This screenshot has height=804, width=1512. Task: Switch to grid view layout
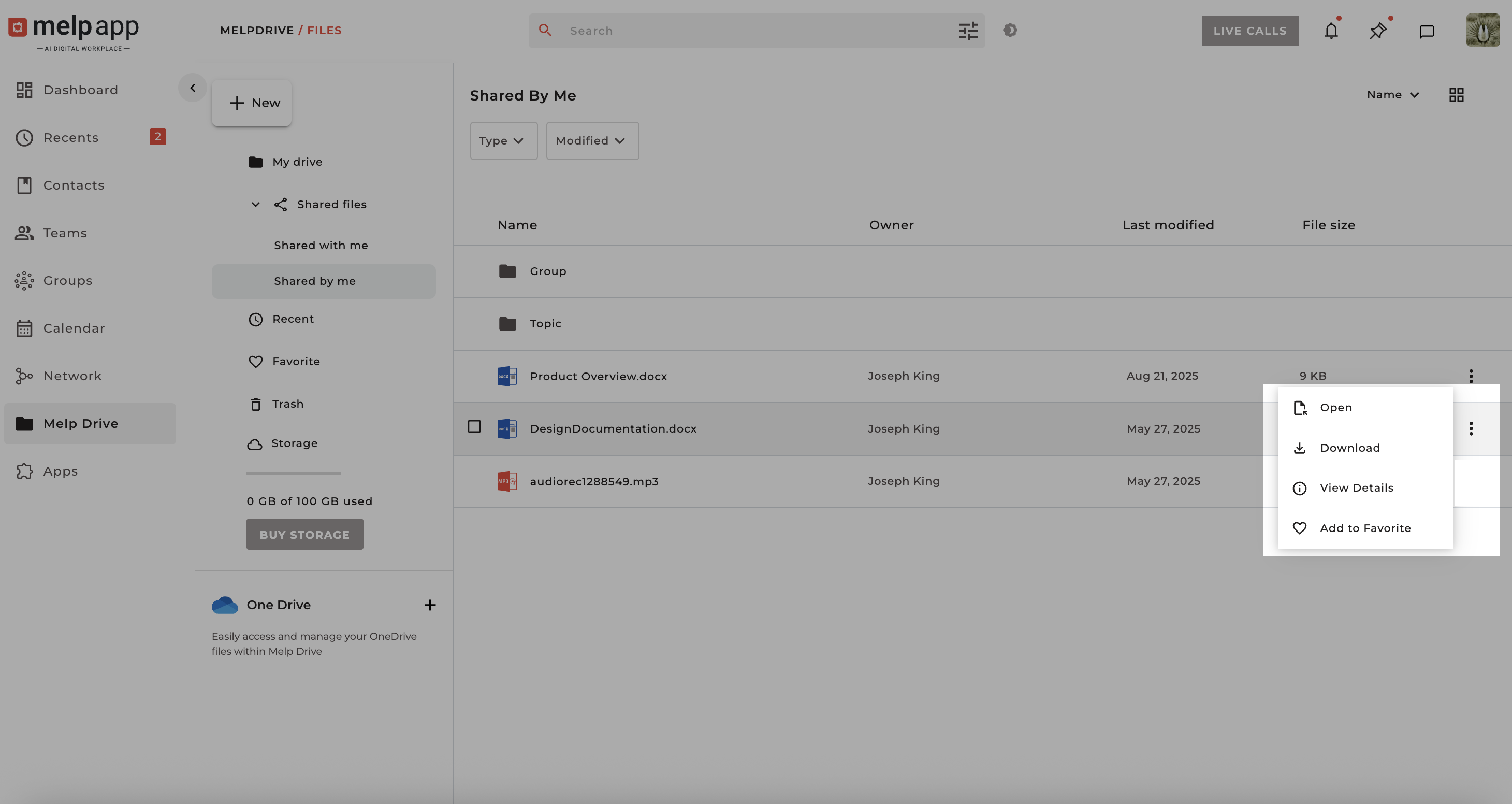click(1456, 95)
